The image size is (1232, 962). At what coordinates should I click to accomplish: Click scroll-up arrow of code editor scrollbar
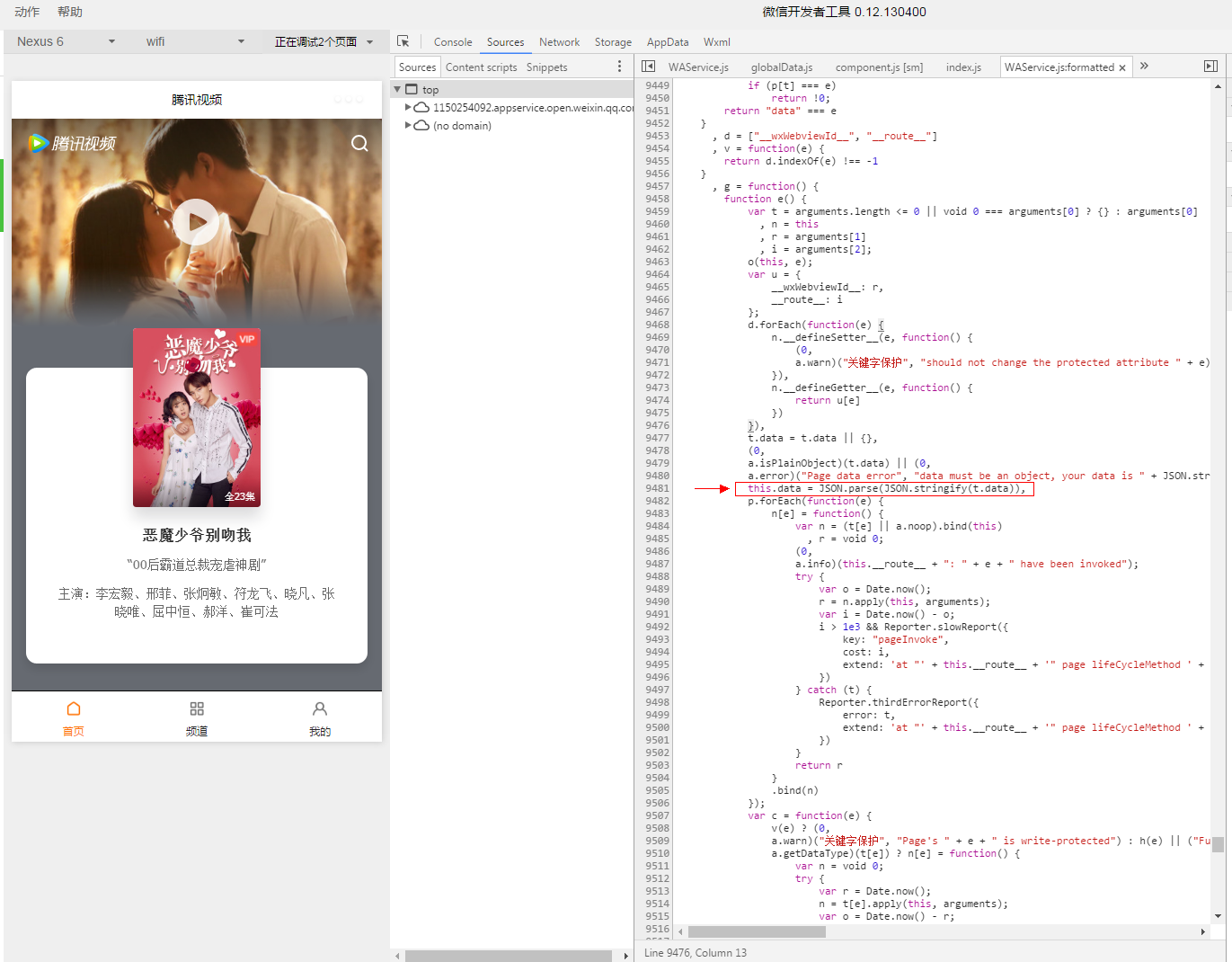coord(1218,86)
